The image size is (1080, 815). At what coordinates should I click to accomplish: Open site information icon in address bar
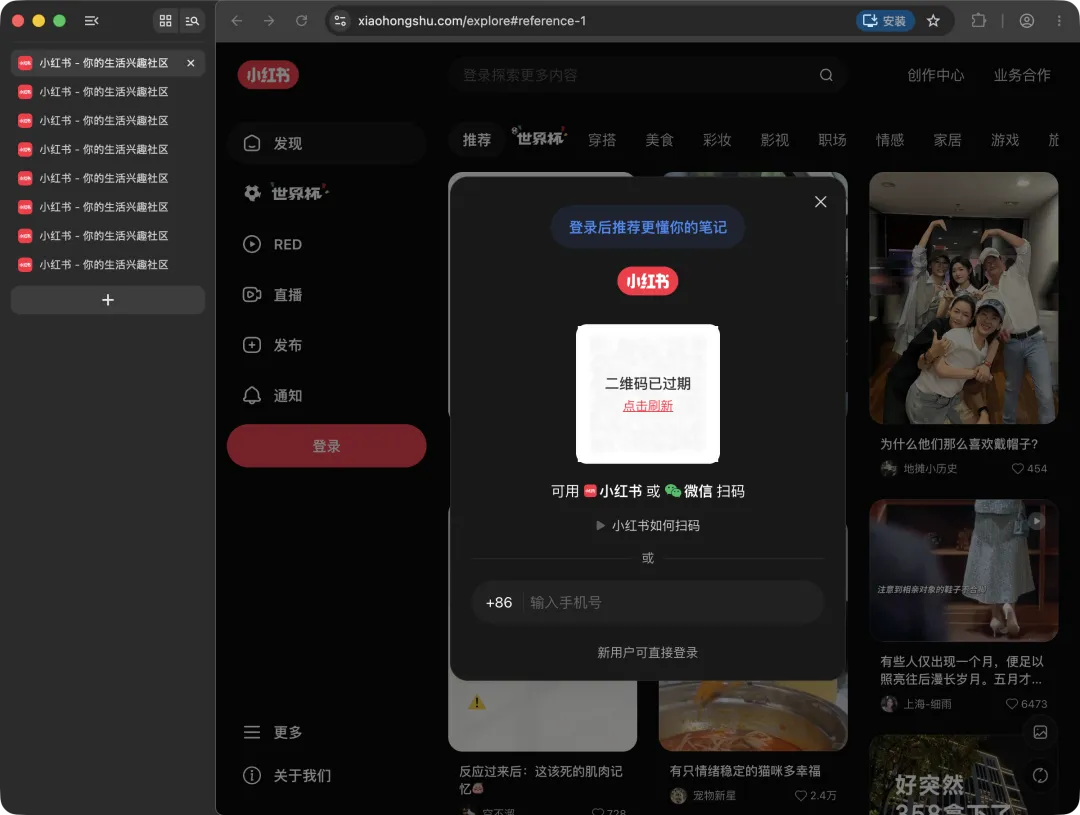[340, 21]
